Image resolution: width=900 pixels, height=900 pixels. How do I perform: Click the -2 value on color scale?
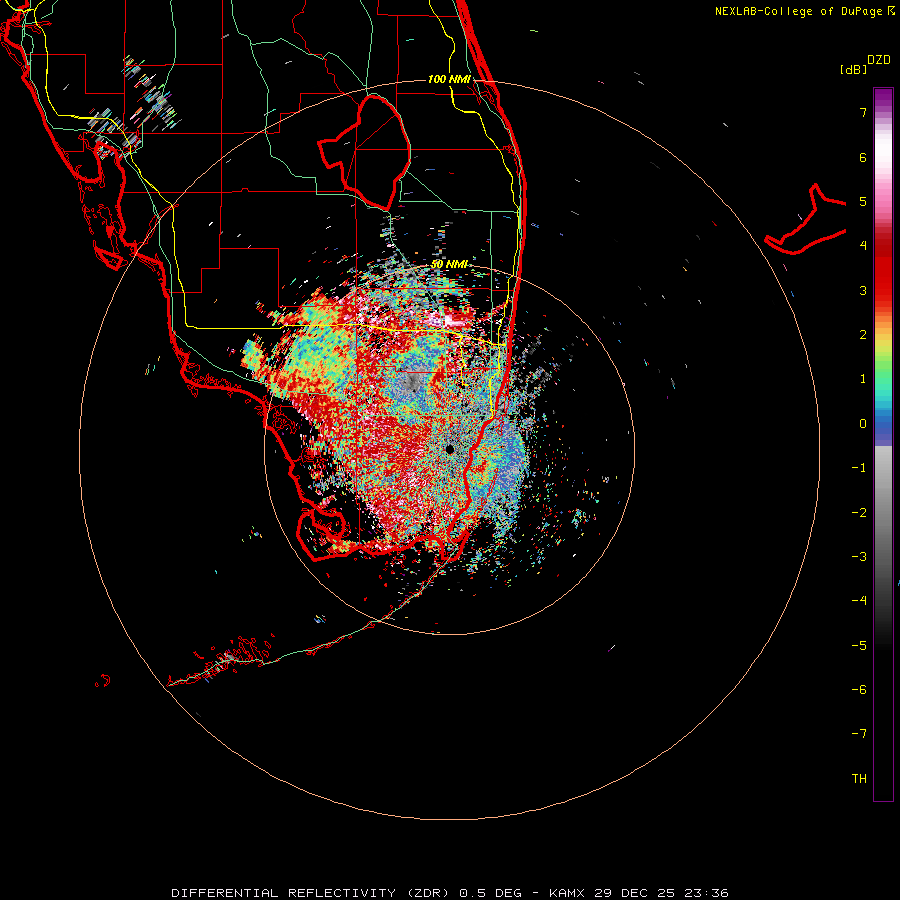(859, 513)
